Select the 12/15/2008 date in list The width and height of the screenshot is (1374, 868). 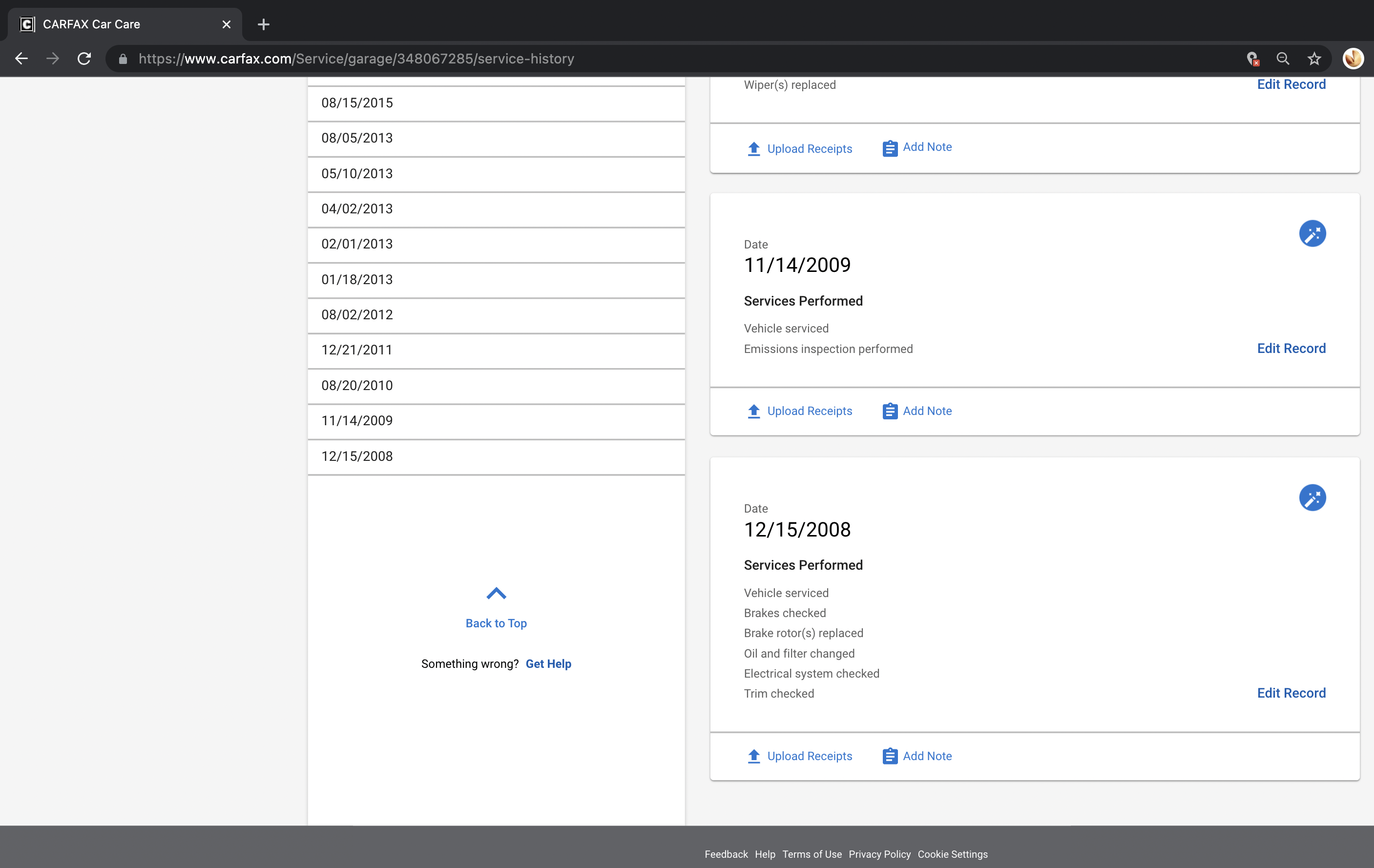496,456
